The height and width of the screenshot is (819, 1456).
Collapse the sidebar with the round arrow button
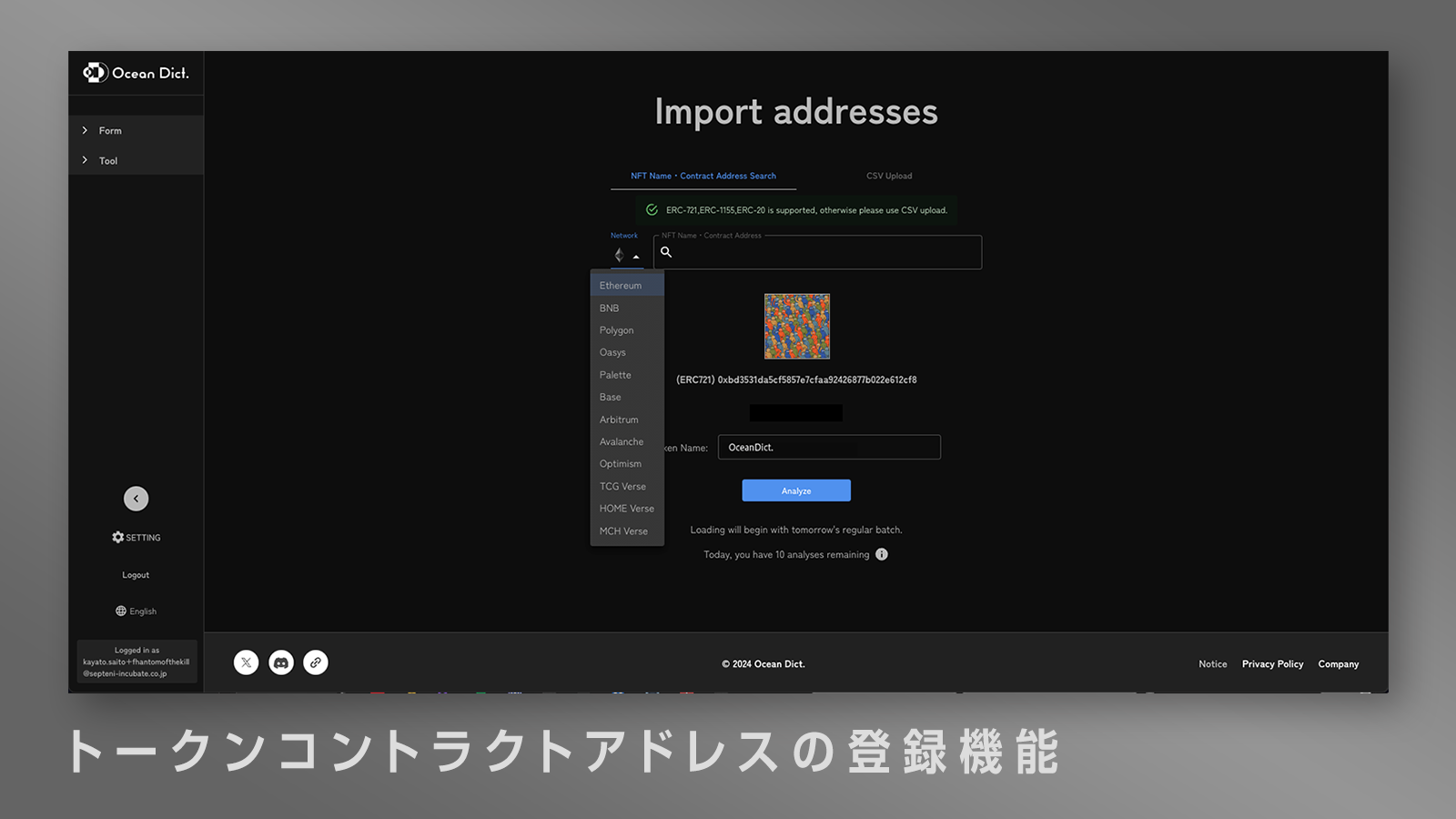tap(136, 499)
